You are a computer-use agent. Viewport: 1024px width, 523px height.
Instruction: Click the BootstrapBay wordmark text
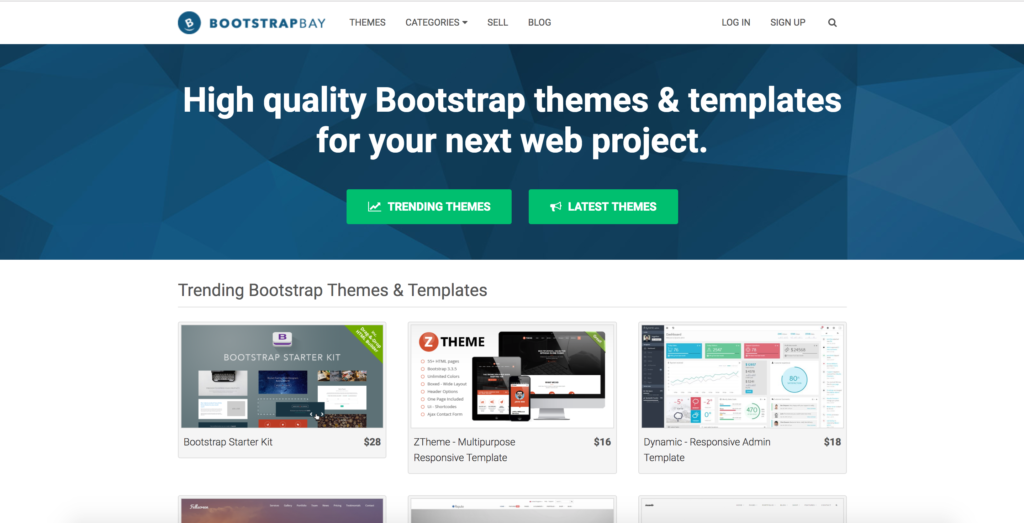click(267, 22)
